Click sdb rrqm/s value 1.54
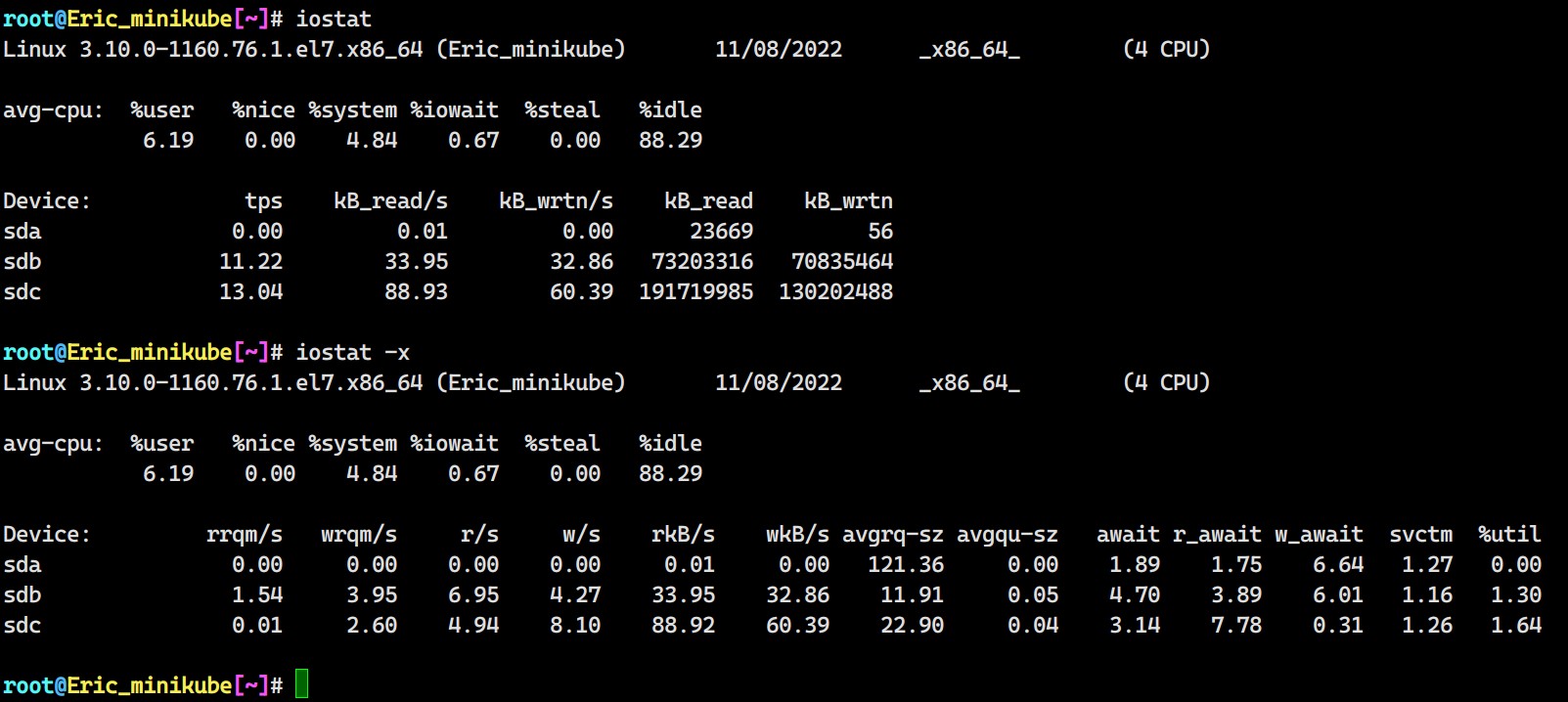 257,595
